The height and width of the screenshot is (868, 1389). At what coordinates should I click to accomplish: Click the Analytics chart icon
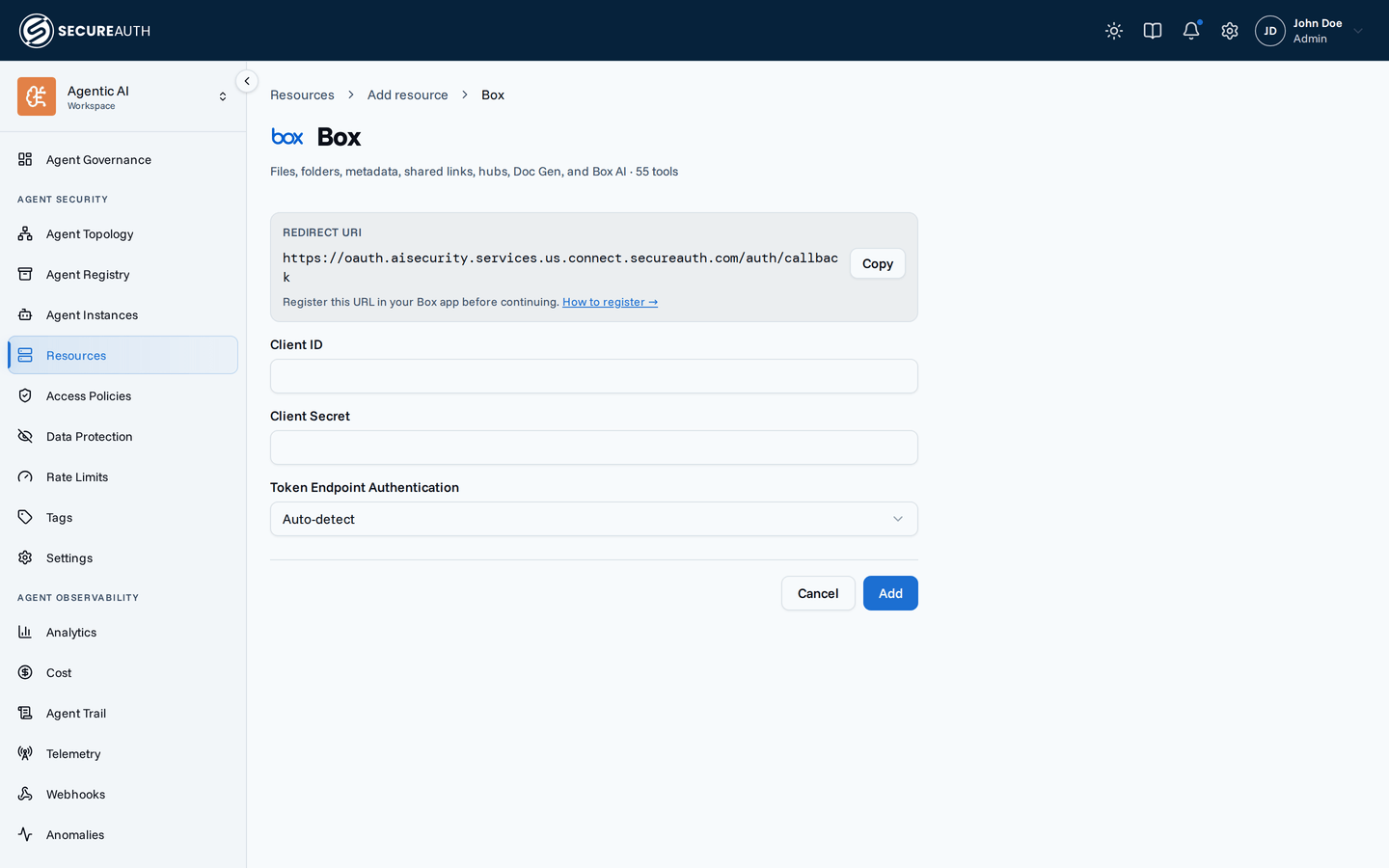pyautogui.click(x=25, y=632)
